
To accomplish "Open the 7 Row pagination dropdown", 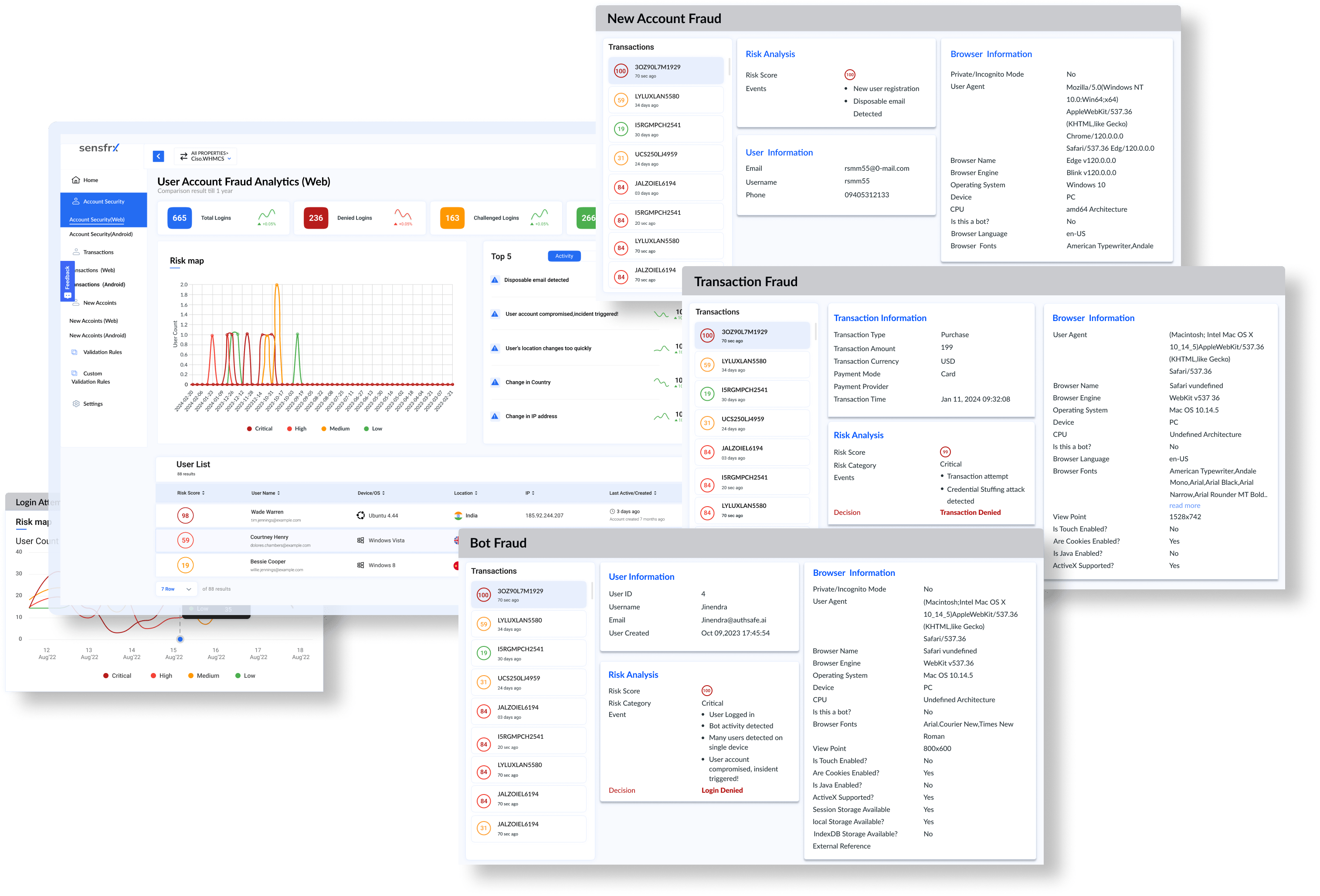I will click(x=176, y=589).
